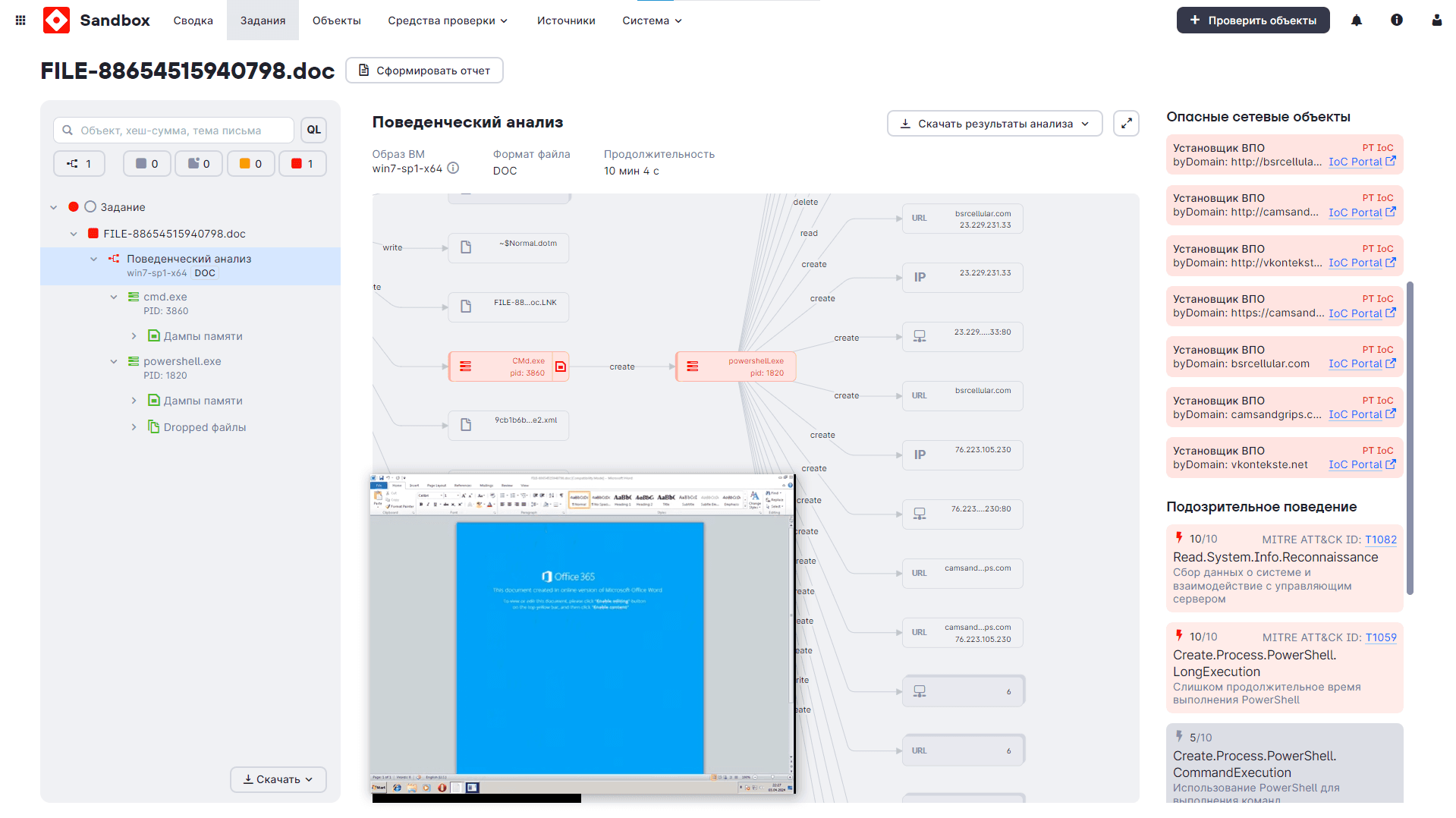Toggle the orange suspicious objects filter
1456x818 pixels.
point(250,164)
